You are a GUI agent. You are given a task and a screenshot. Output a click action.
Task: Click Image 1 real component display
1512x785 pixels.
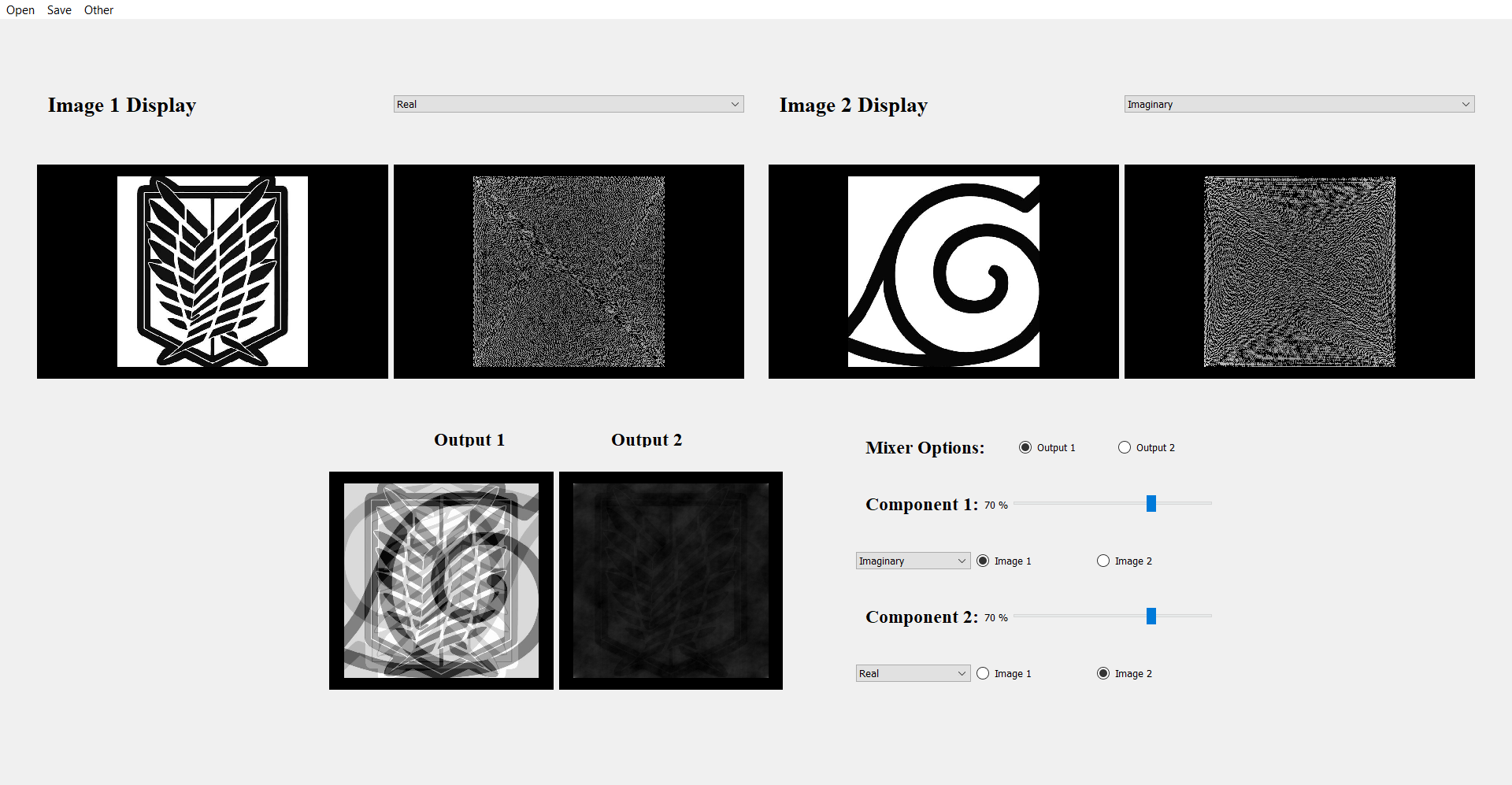(569, 272)
